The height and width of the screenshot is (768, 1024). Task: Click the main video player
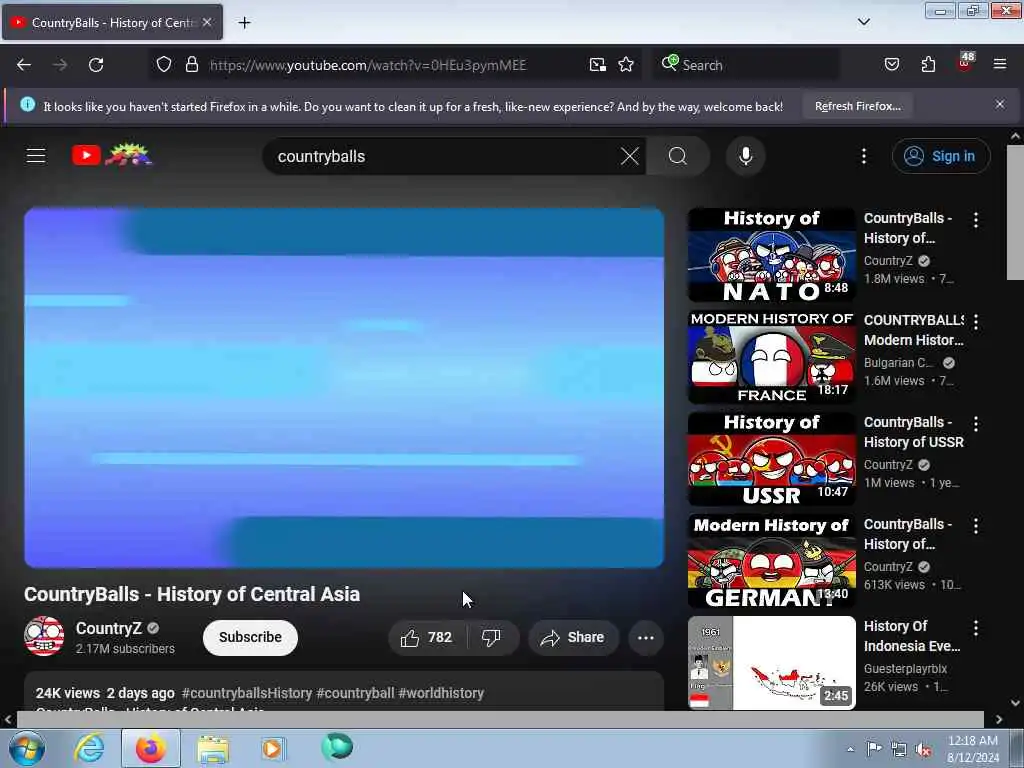click(344, 387)
